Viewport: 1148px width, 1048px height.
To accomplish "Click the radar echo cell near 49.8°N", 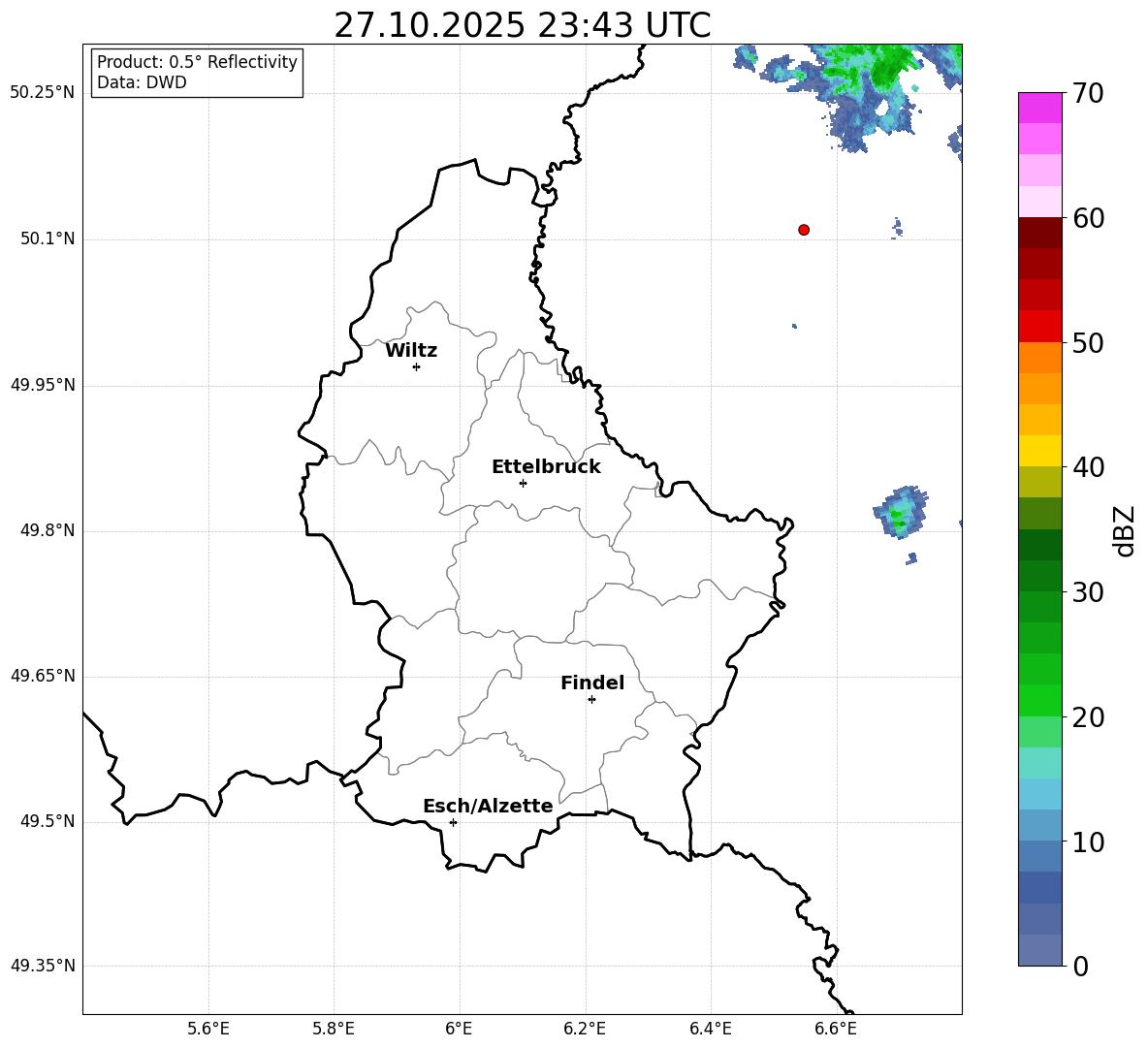I will click(x=900, y=512).
